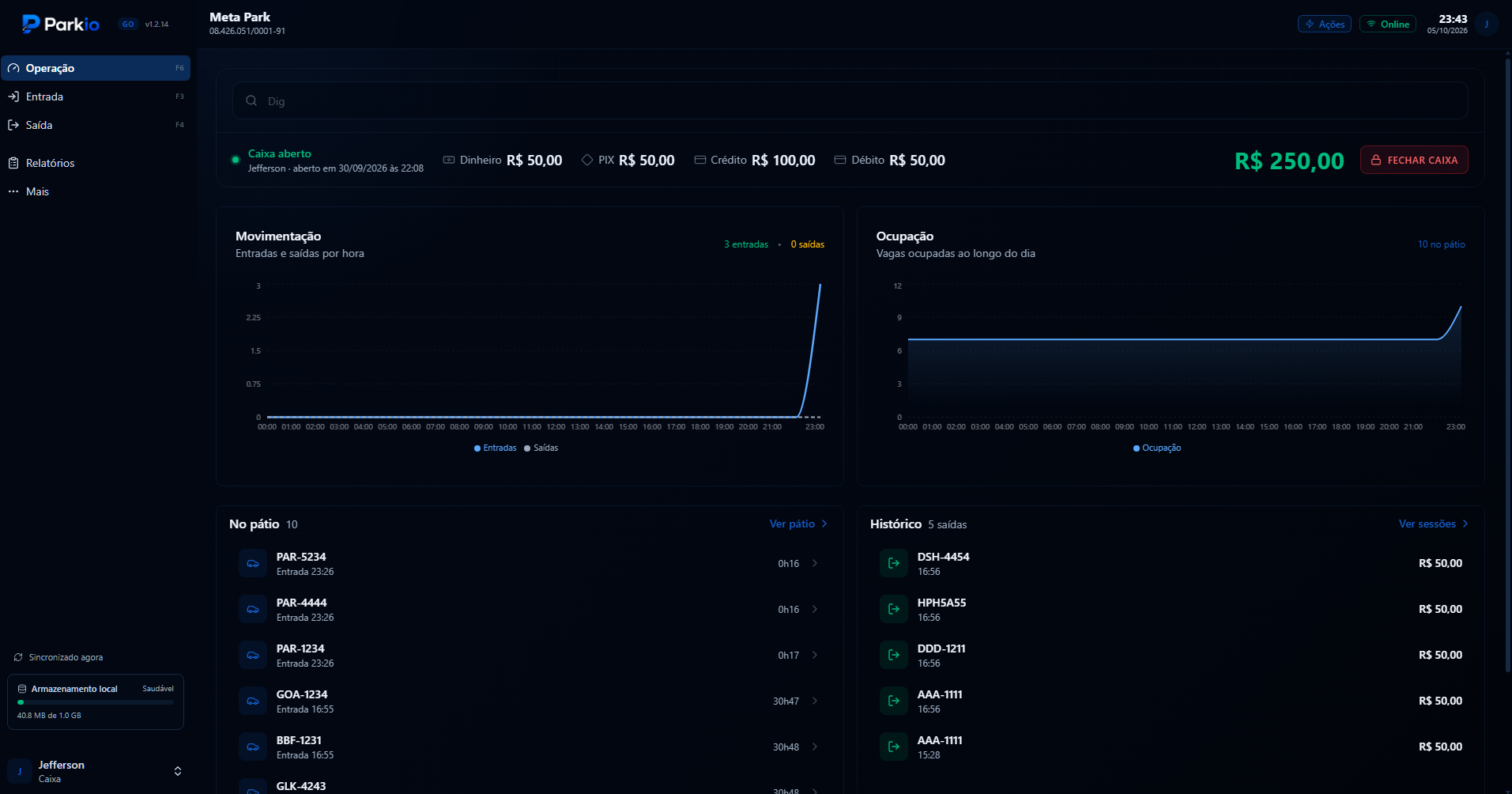Toggle the Entradas series in the chart legend
This screenshot has height=794, width=1512.
(x=495, y=448)
